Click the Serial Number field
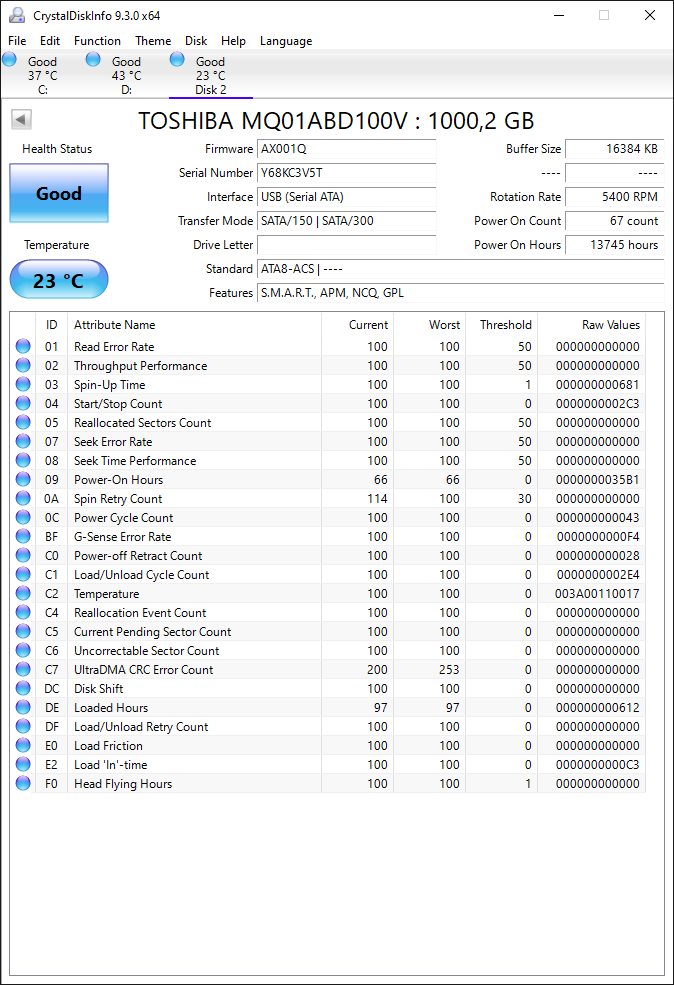 coord(347,173)
